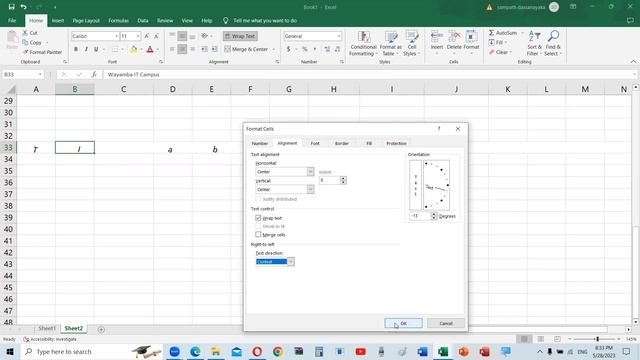Click the Clear button in Editing group
This screenshot has height=360, width=640.
pos(500,52)
